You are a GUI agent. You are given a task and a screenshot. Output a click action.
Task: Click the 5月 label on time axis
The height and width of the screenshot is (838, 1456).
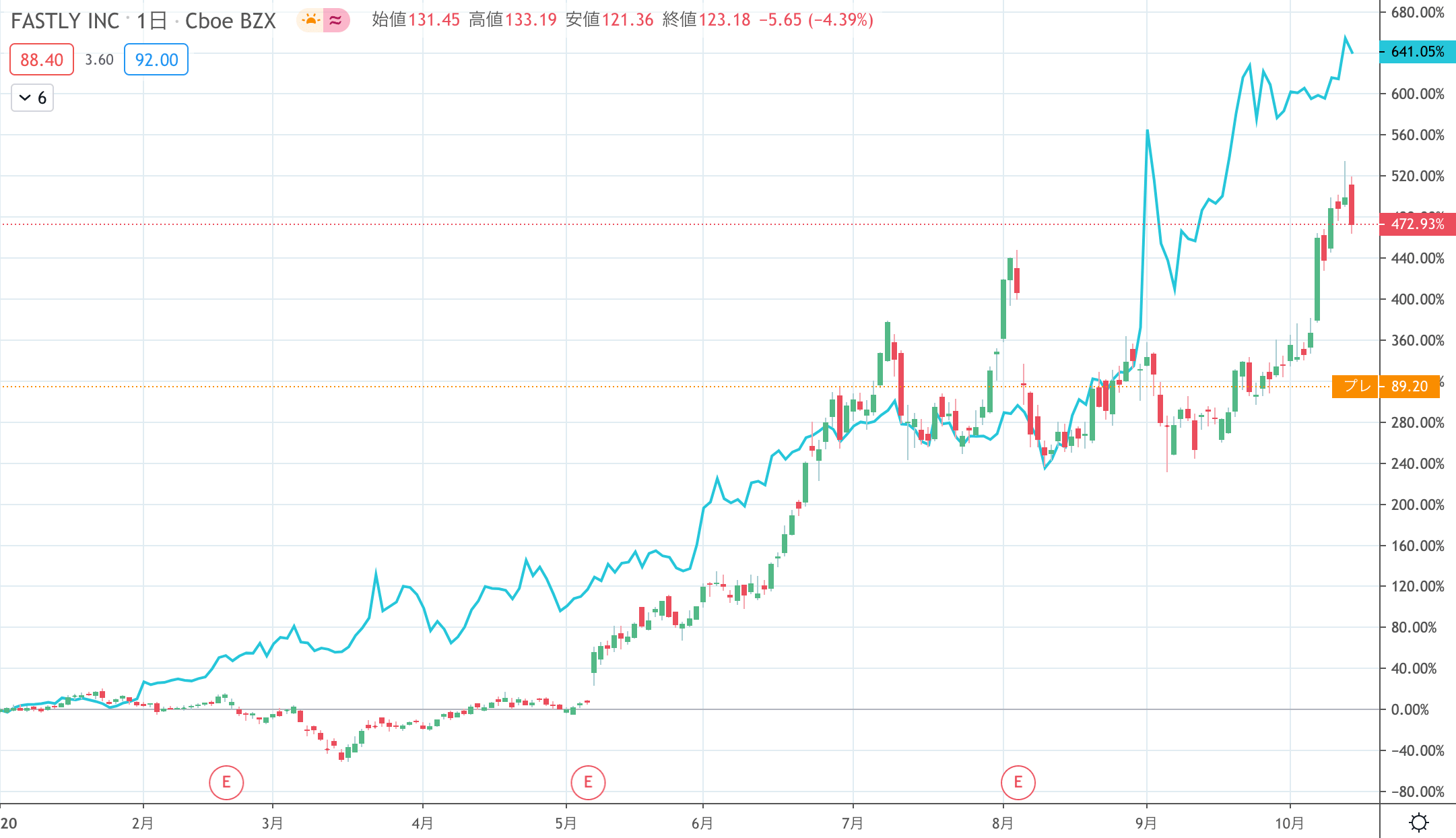566,823
